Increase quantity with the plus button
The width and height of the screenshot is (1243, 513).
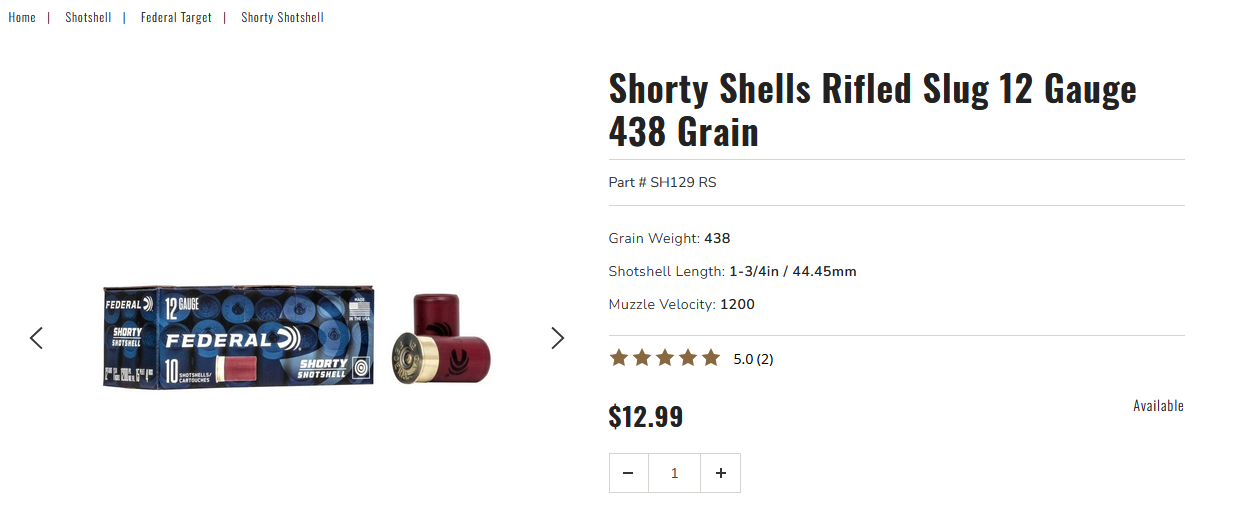click(x=720, y=473)
